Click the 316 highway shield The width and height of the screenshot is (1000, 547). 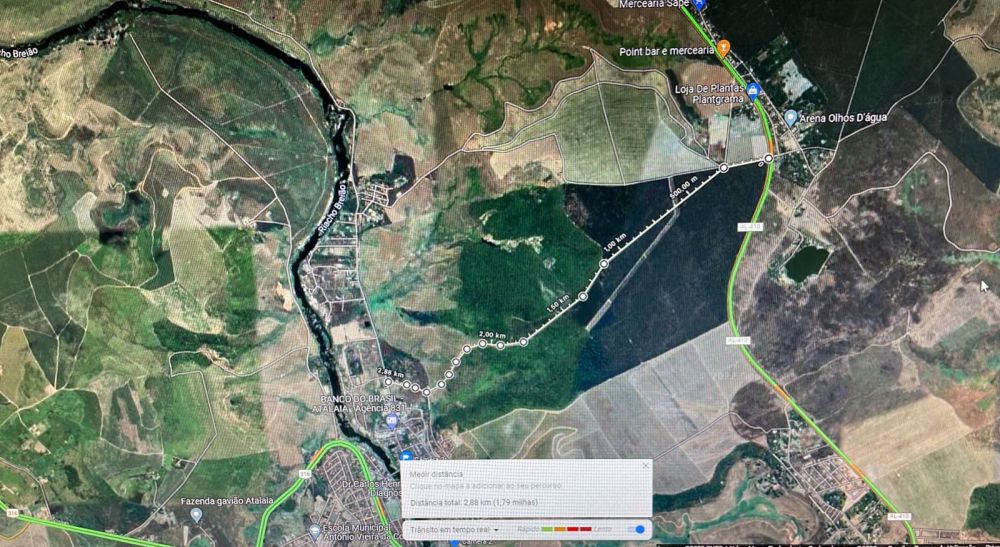click(303, 473)
